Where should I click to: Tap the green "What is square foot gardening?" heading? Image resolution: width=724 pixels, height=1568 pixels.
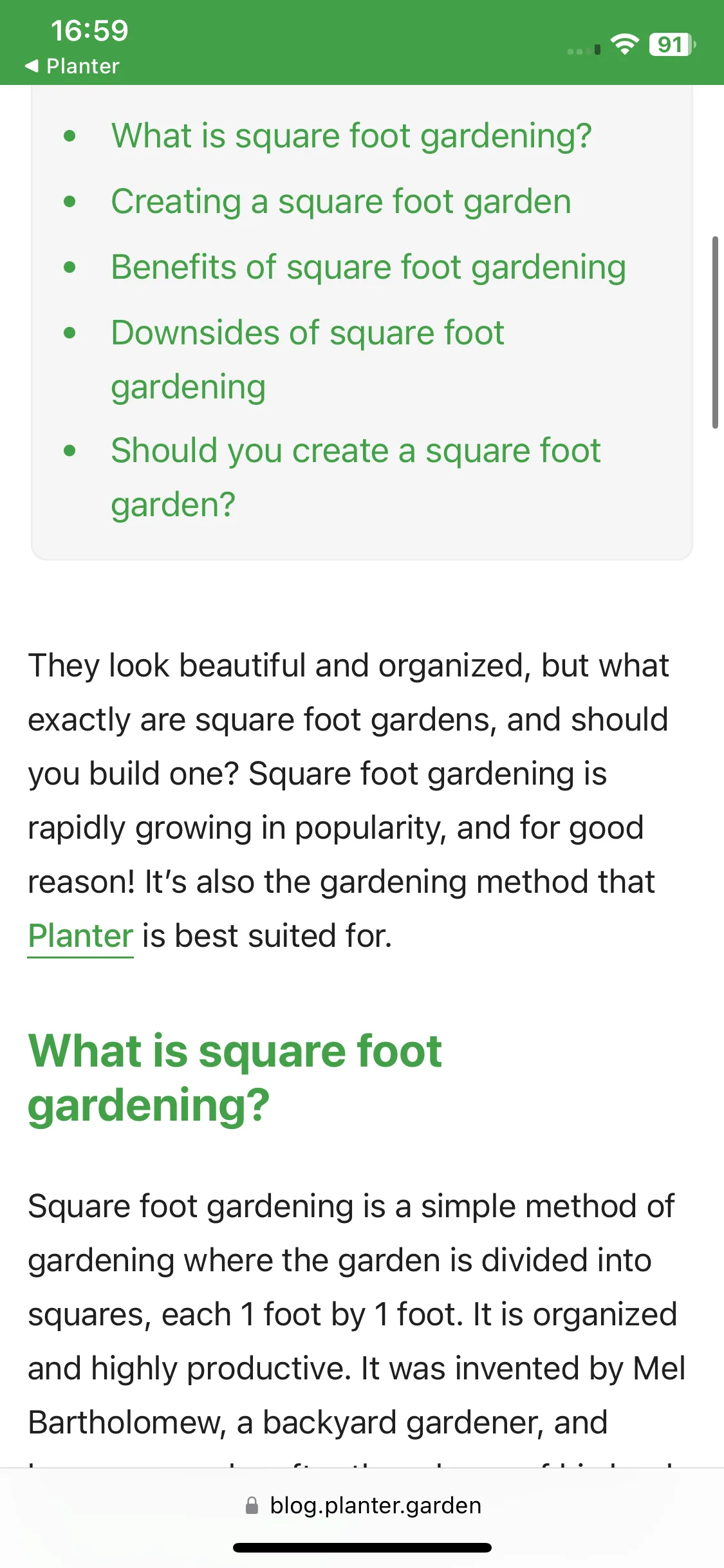[x=235, y=1078]
